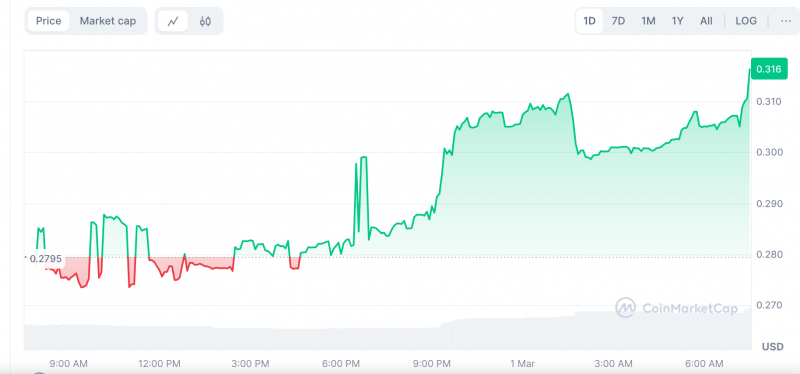Choose the 7D time range

[618, 21]
